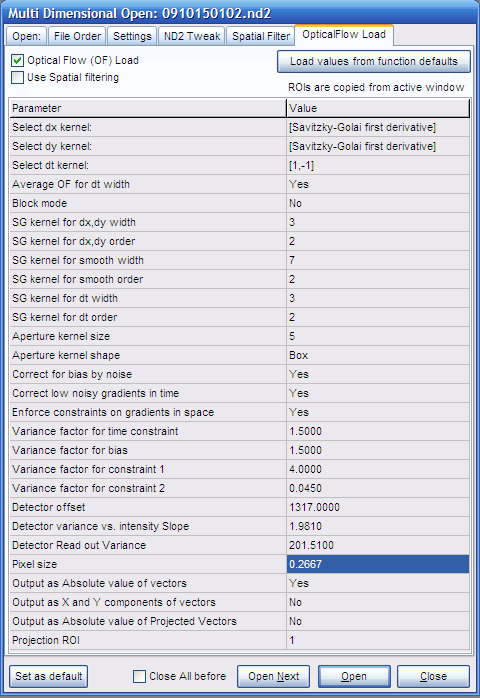Click Load values from function defaults
The height and width of the screenshot is (698, 480).
coord(374,61)
